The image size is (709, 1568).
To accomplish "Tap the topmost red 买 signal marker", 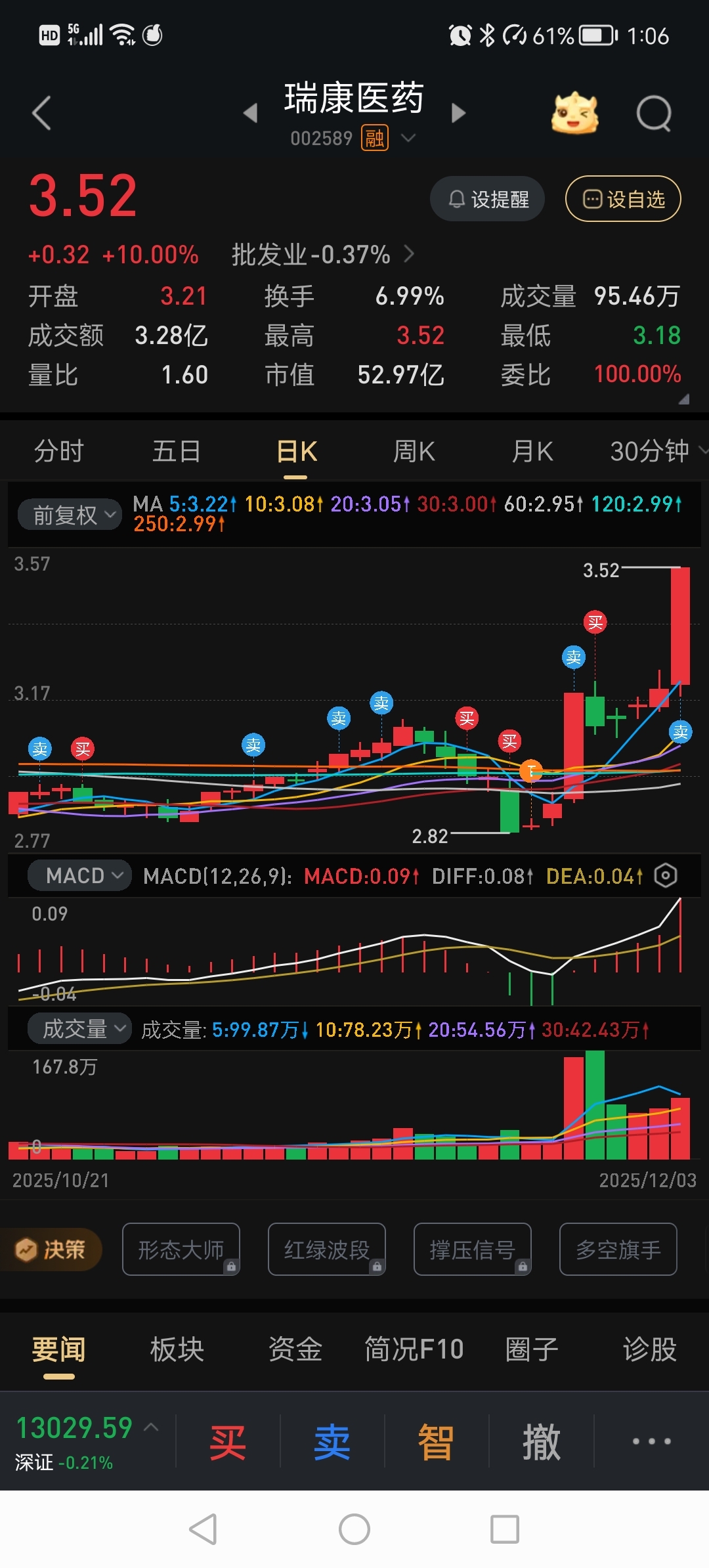I will 595,622.
